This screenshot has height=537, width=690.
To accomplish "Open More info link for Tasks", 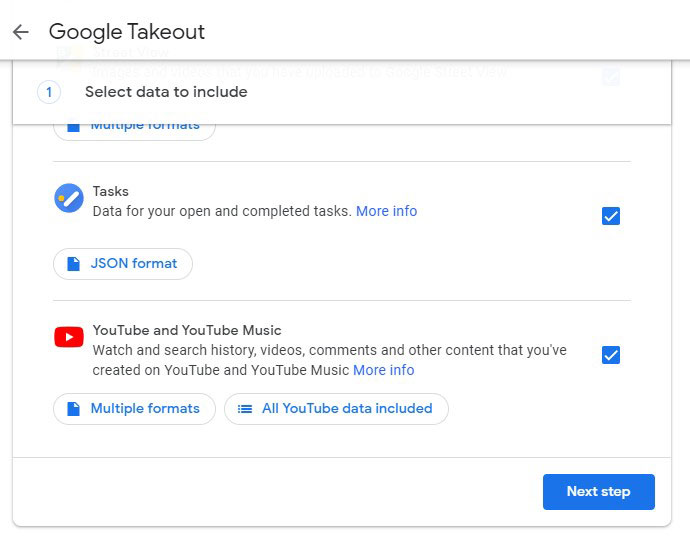I will [386, 211].
